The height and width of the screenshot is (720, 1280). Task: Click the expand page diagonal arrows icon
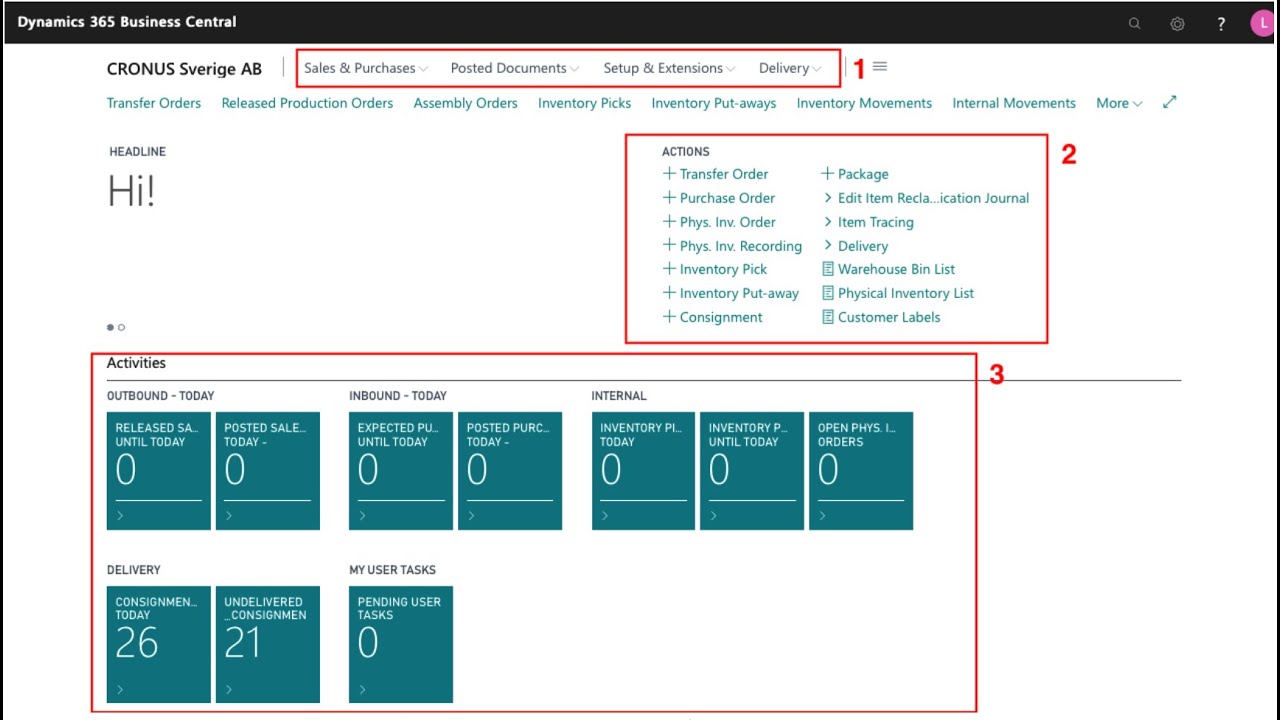tap(1170, 102)
